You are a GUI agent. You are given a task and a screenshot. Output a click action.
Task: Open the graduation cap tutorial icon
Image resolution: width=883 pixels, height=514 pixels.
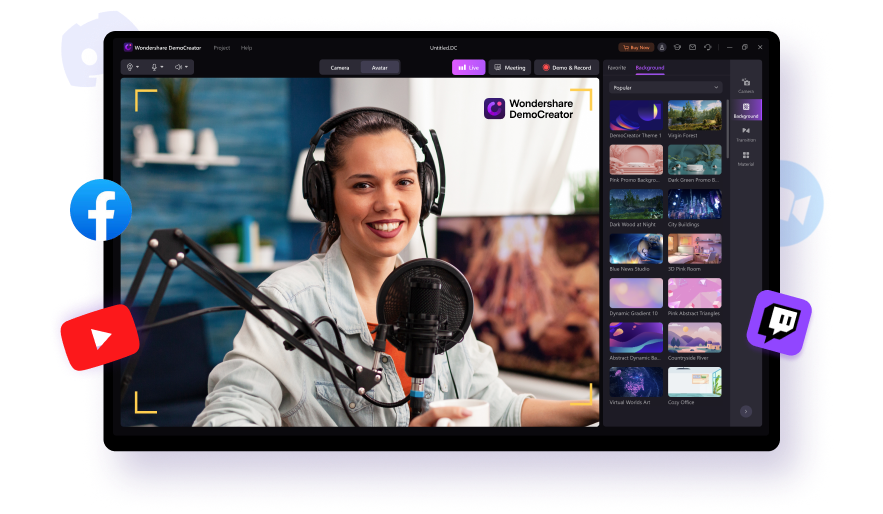point(677,48)
